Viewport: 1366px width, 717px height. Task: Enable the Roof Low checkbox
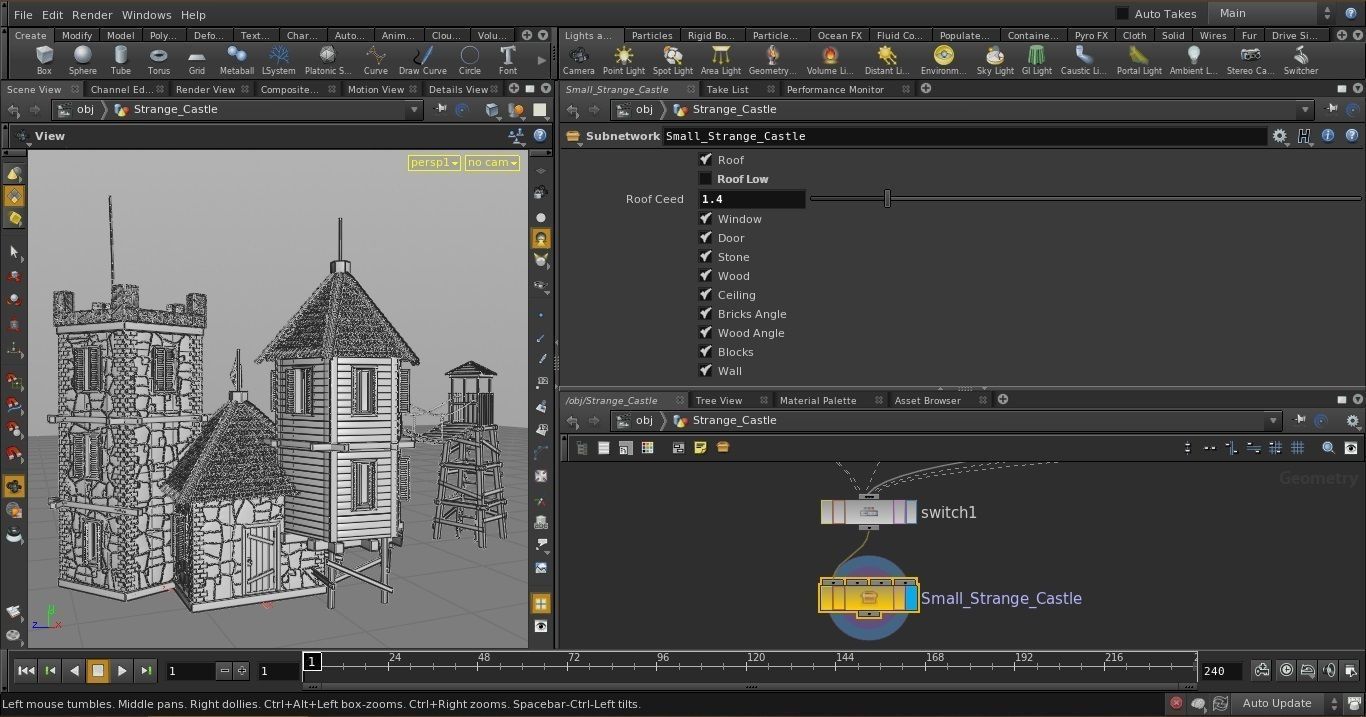[x=706, y=179]
